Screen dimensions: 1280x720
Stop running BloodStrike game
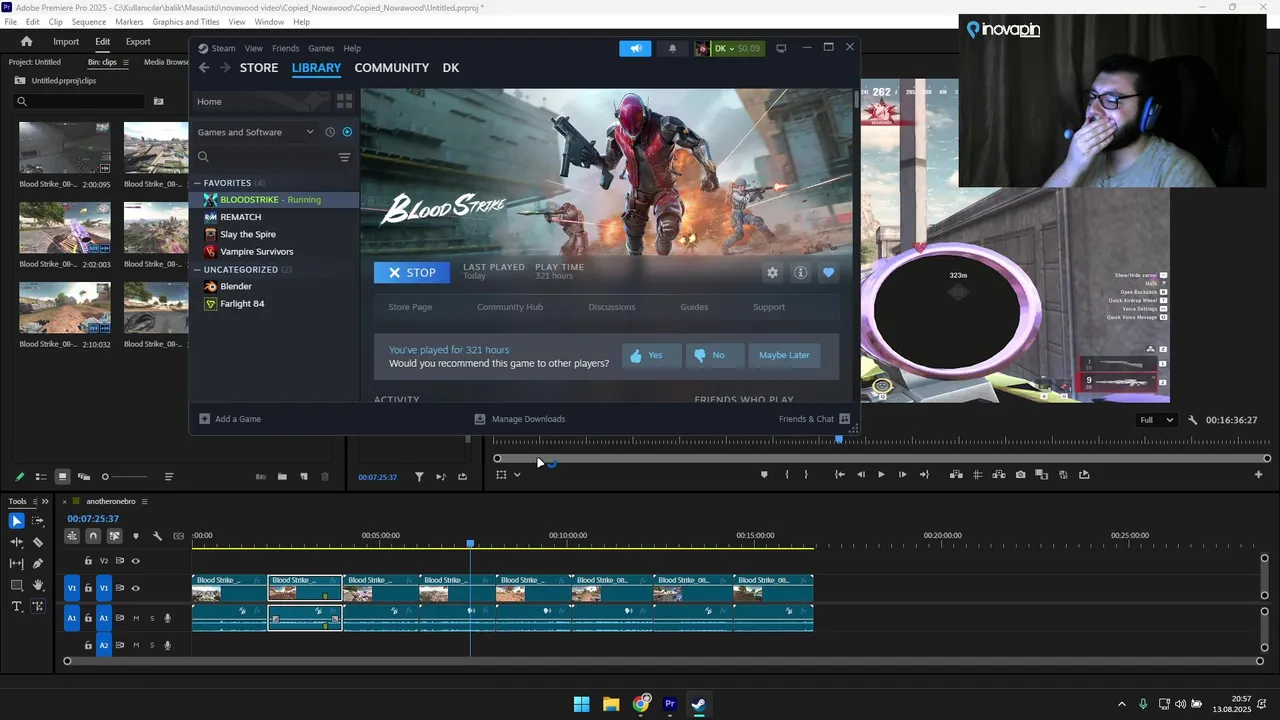pos(412,273)
